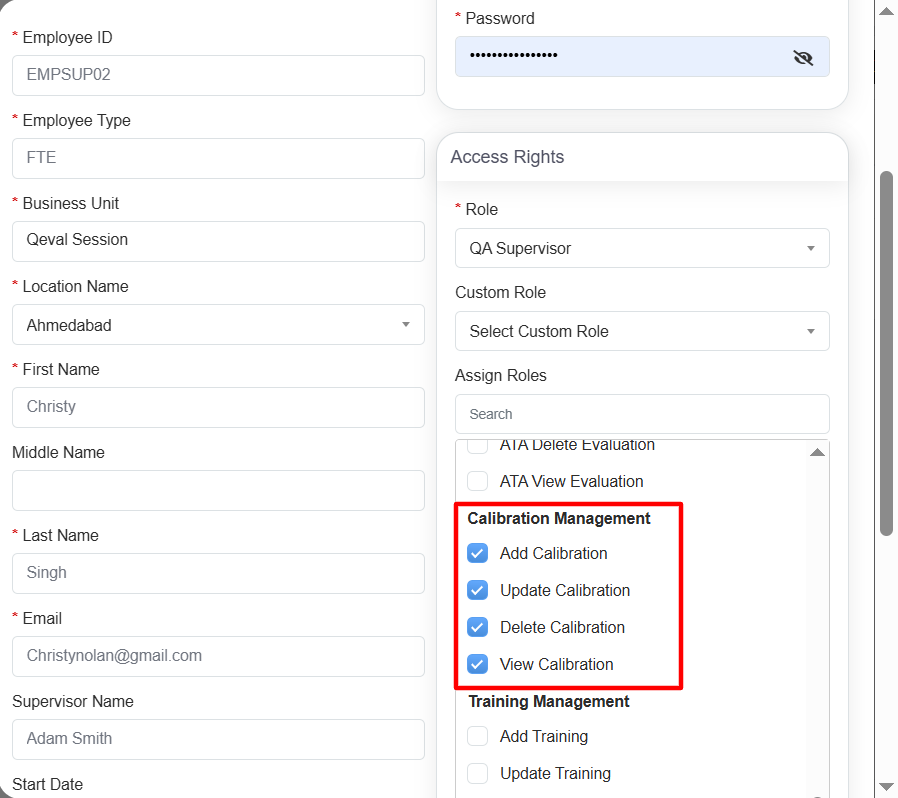898x798 pixels.
Task: Expand the Select Custom Role dropdown
Action: pos(641,331)
